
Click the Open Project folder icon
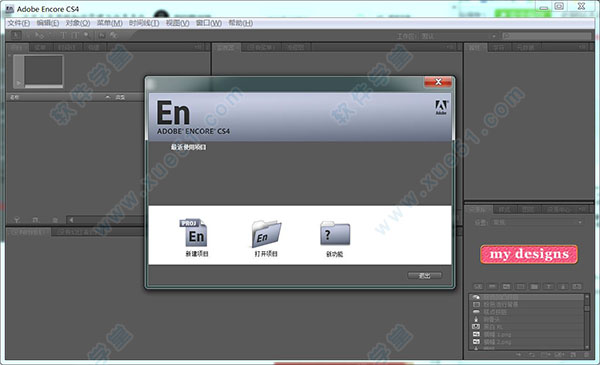(266, 234)
